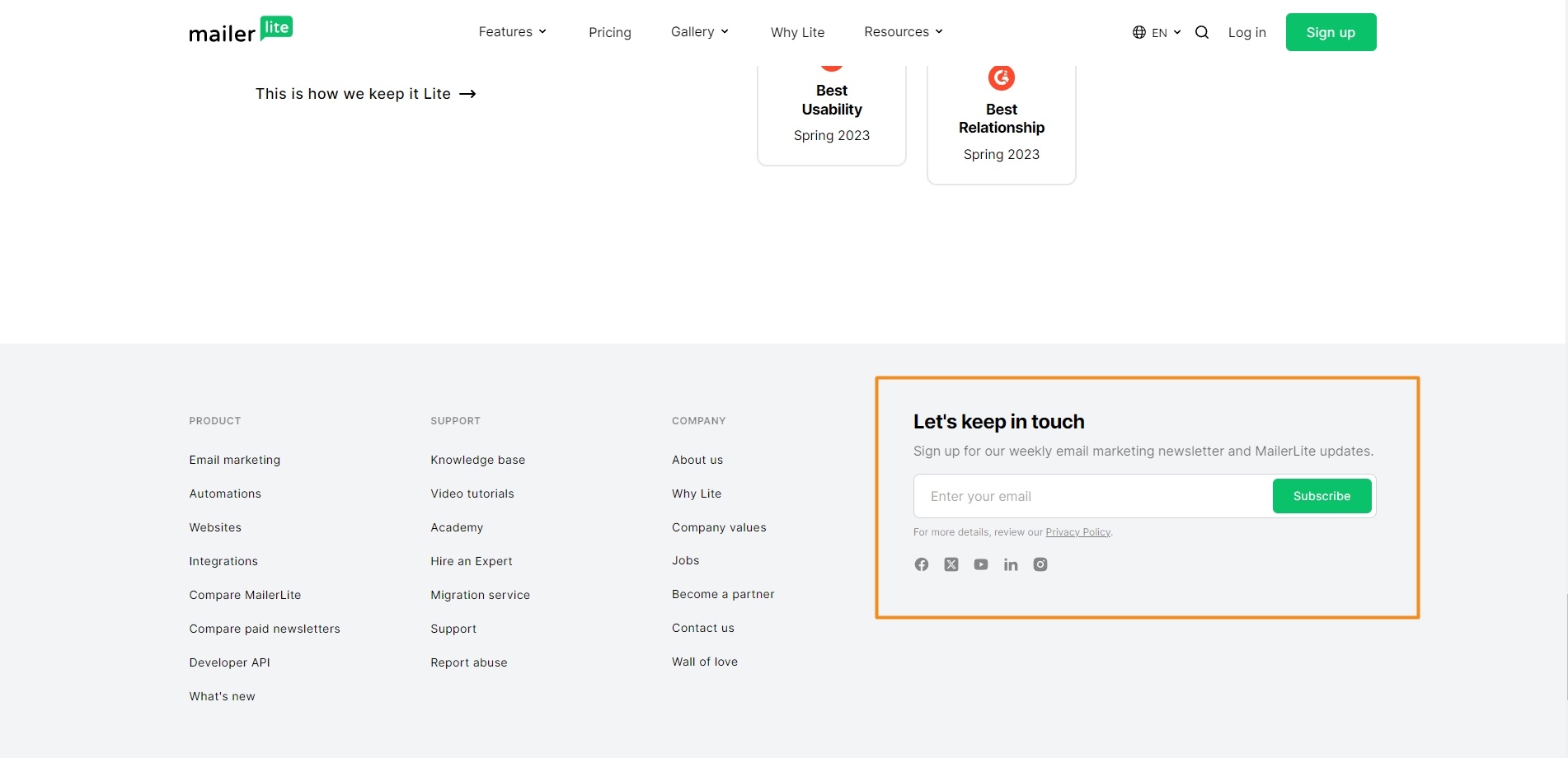Open Wall of love link
Screen dimensions: 1568x758
click(x=705, y=662)
